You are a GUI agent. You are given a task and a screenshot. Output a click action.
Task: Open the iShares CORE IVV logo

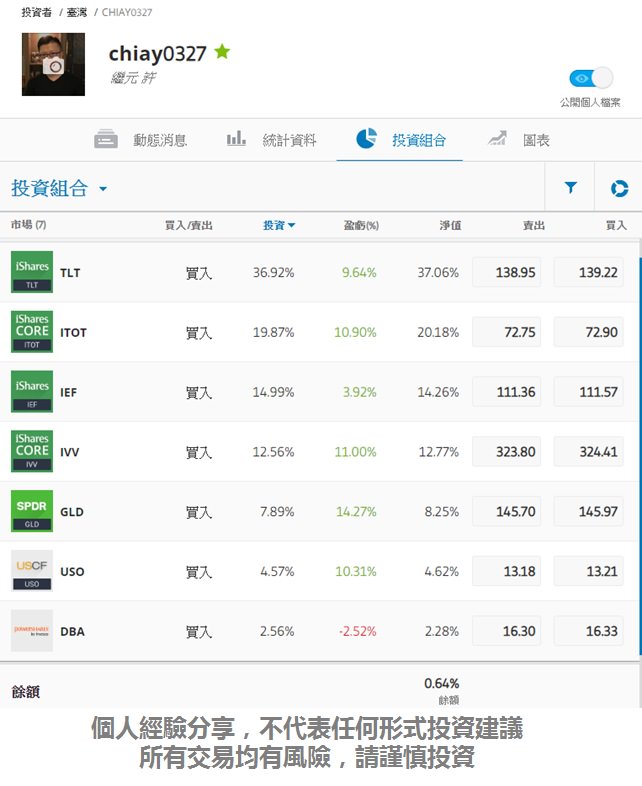tap(32, 451)
